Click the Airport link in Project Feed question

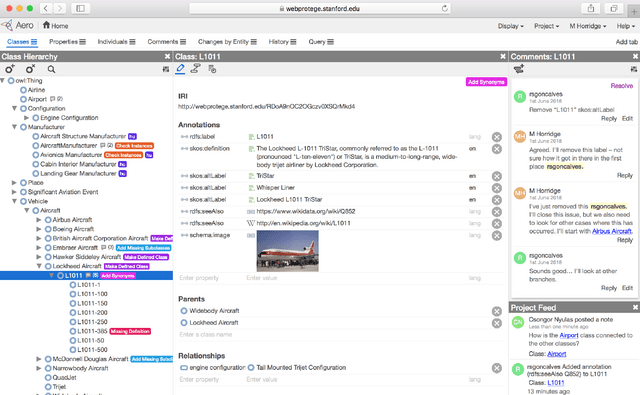point(569,335)
